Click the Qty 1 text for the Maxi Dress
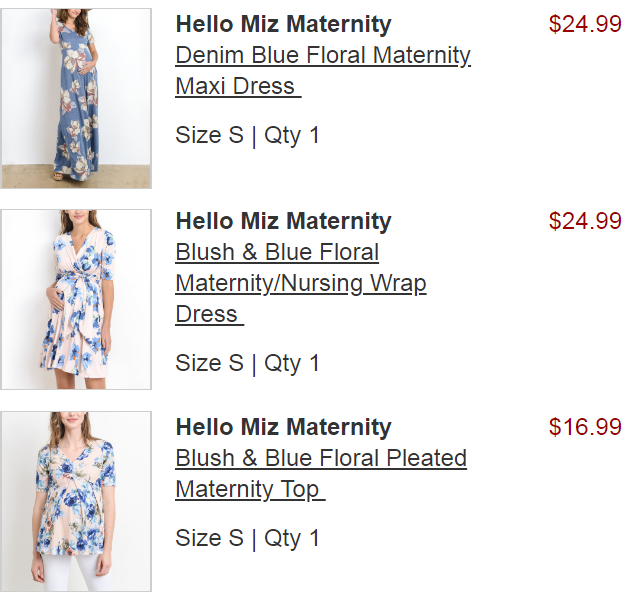The width and height of the screenshot is (627, 594). pos(292,136)
